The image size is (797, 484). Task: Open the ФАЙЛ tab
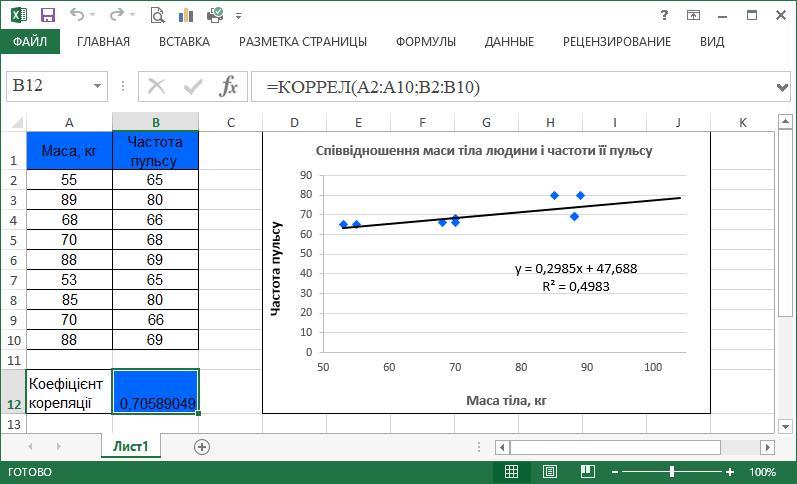tap(30, 42)
